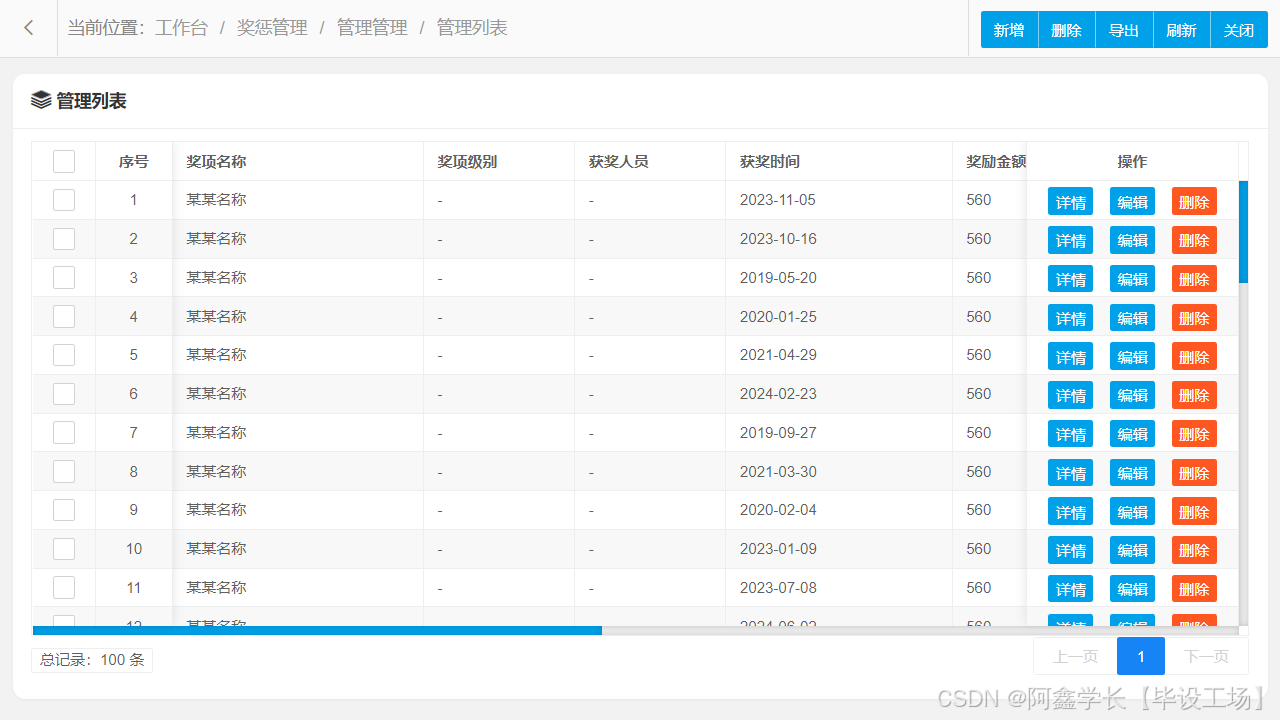This screenshot has width=1280, height=720.
Task: Check the checkbox for row 1
Action: pyautogui.click(x=64, y=200)
